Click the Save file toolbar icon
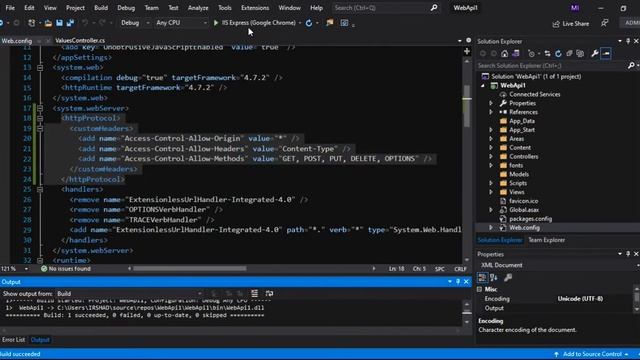 60,23
